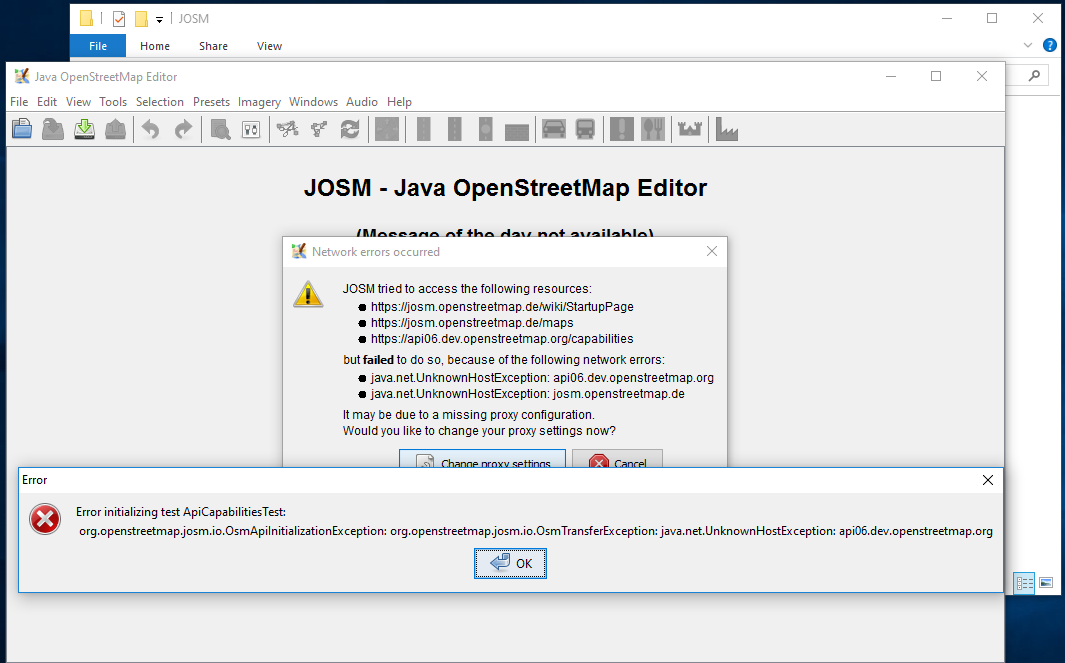Download map data with the green arrow icon

coord(84,128)
